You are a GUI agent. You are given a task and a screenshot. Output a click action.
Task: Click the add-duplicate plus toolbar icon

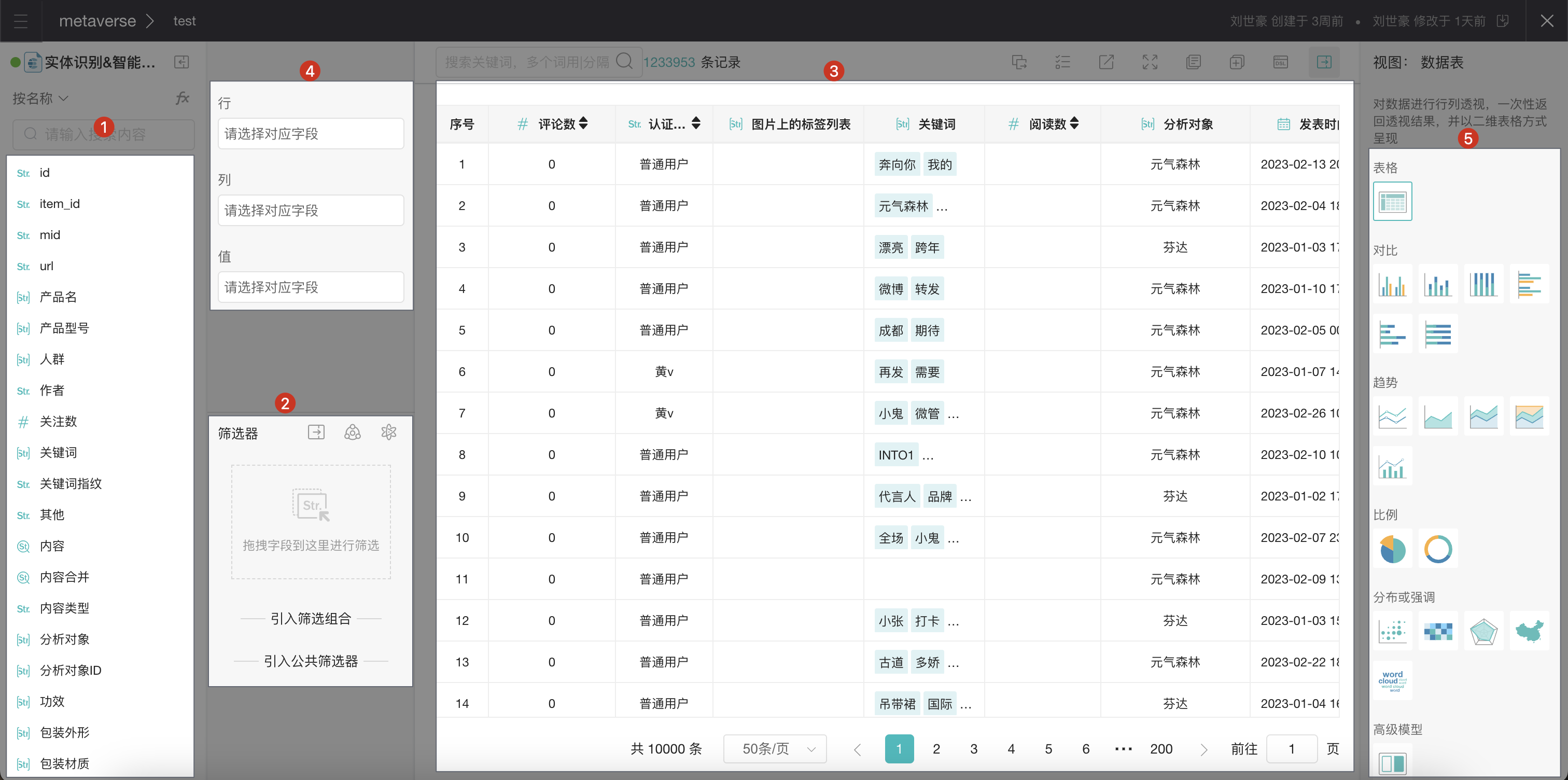click(x=1237, y=62)
